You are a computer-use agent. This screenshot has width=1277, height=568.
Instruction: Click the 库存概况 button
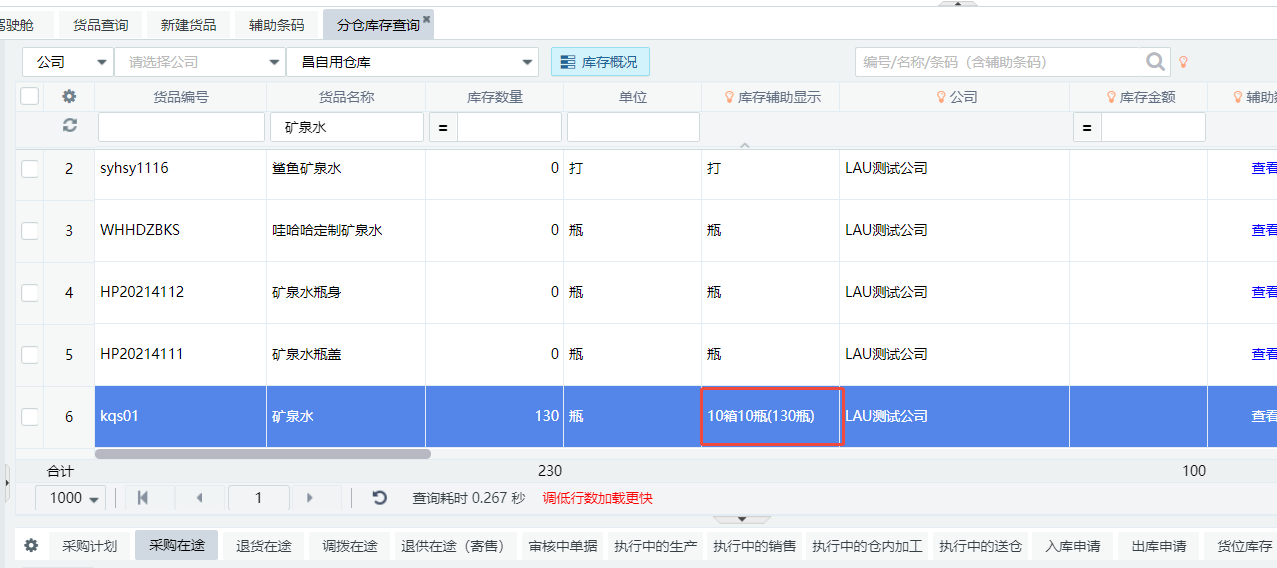point(600,62)
